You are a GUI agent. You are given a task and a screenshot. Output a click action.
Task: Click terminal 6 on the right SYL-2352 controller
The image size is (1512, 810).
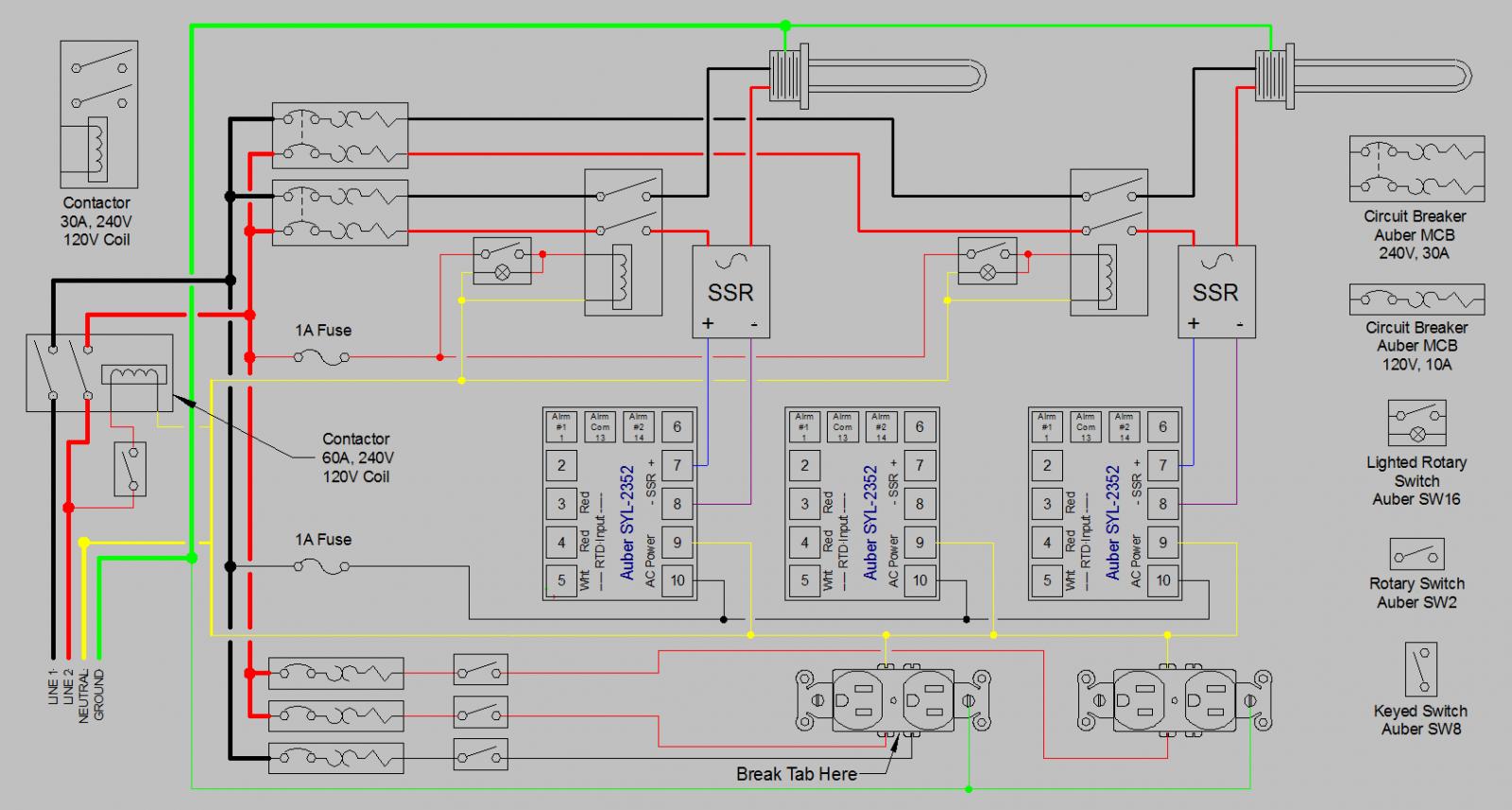1162,426
